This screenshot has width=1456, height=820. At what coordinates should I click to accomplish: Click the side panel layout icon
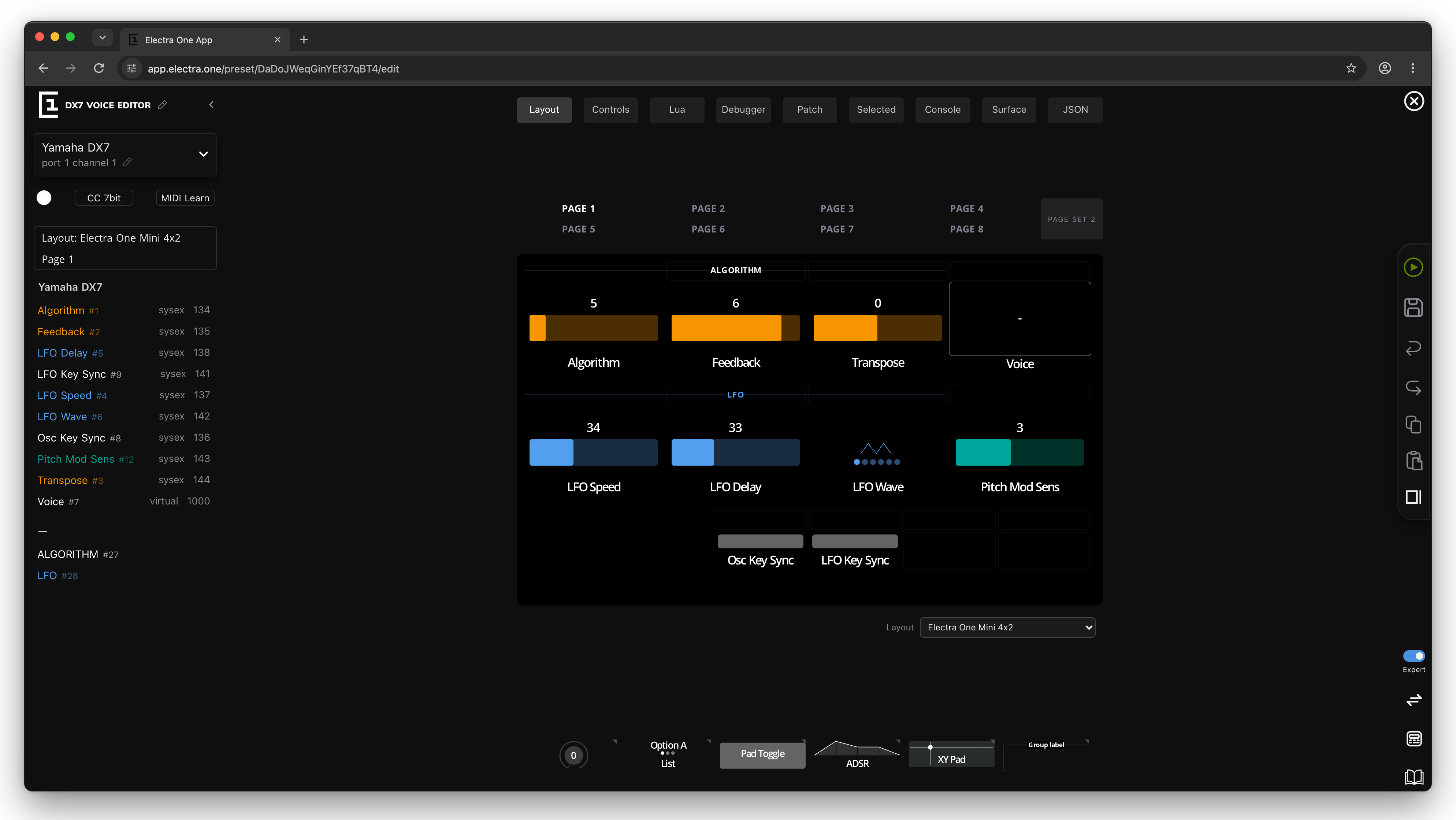tap(1413, 497)
